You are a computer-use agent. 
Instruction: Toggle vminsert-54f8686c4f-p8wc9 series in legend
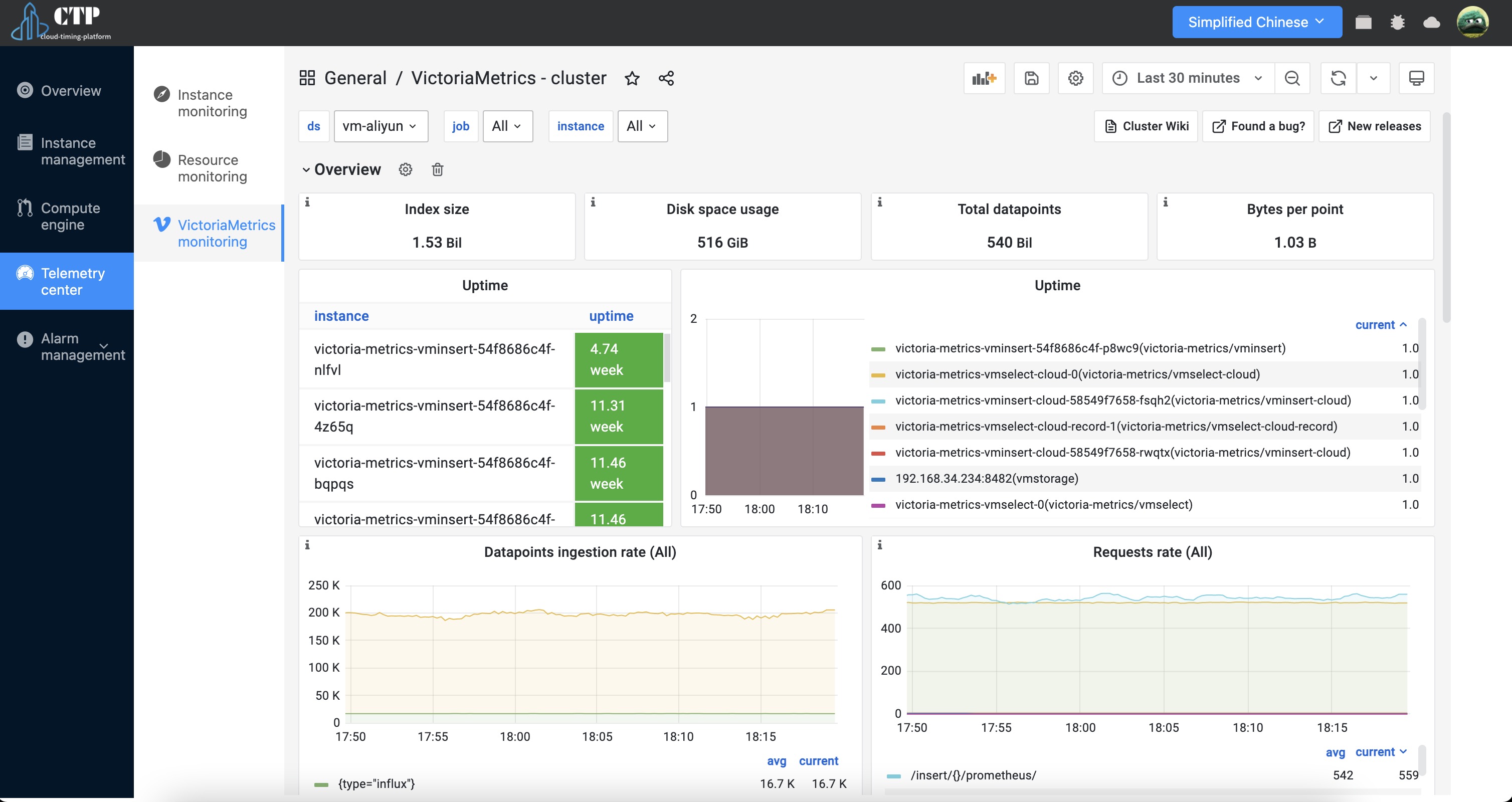pos(1090,348)
